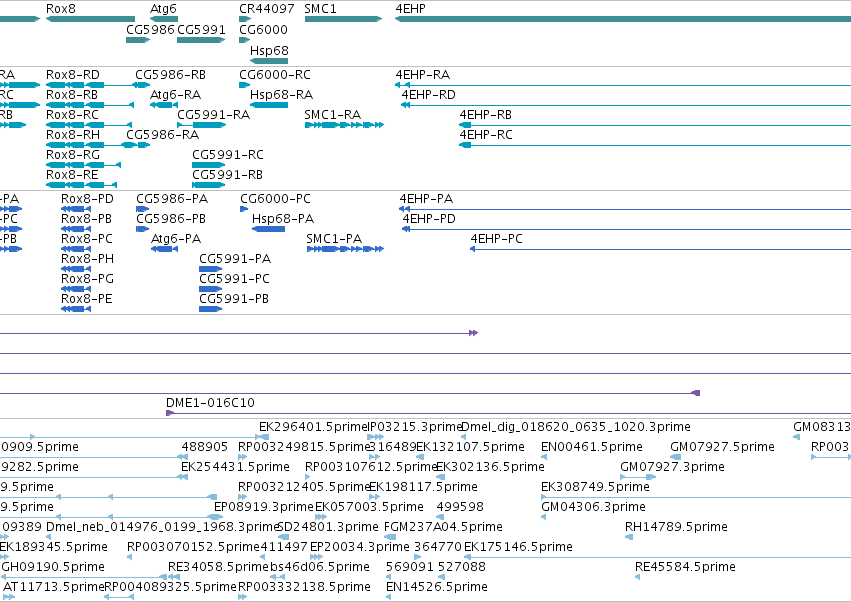The image size is (851, 602).
Task: Click the Atg6-RA transcript label
Action: 175,94
